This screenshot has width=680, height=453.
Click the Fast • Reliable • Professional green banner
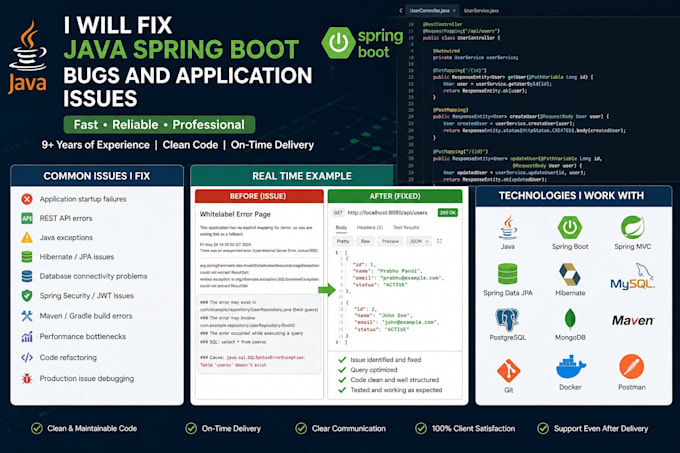click(x=159, y=125)
